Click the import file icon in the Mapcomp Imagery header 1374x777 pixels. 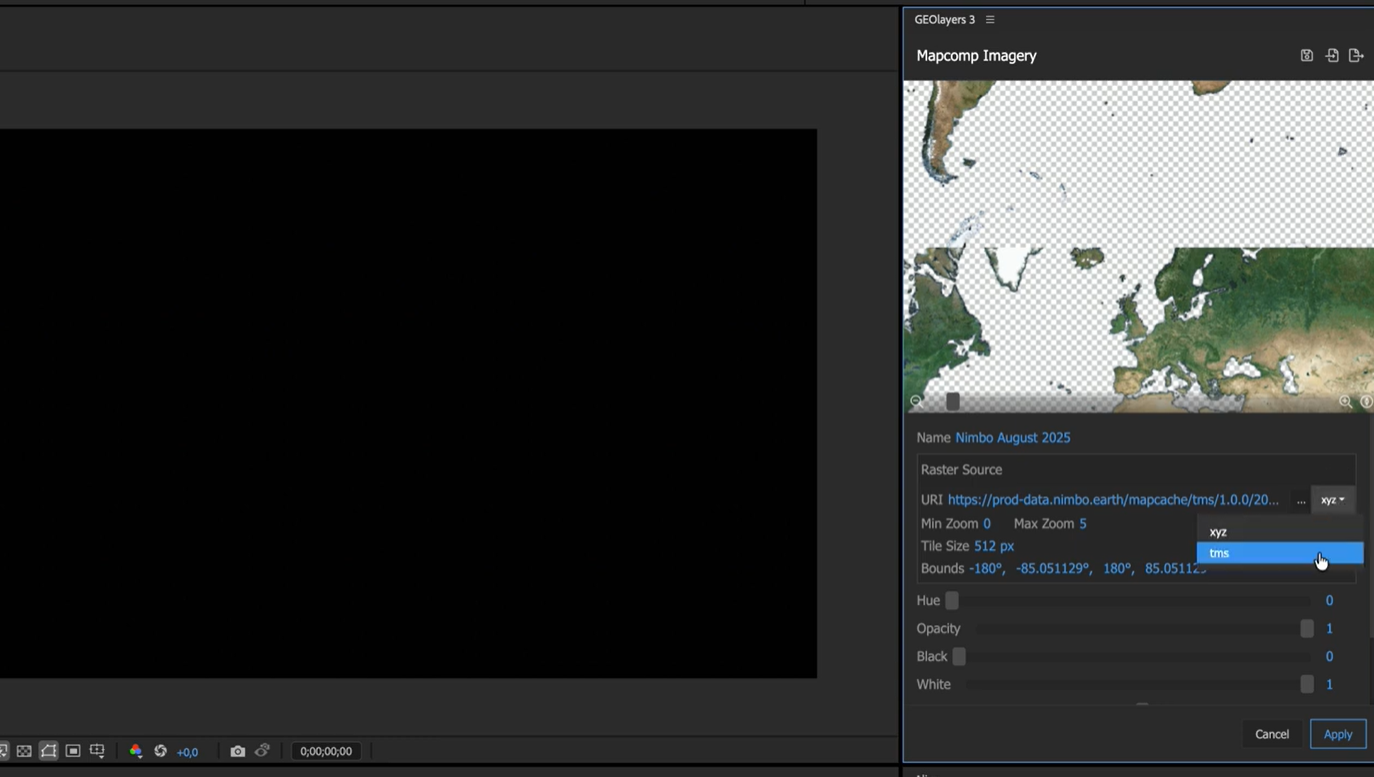coord(1332,56)
